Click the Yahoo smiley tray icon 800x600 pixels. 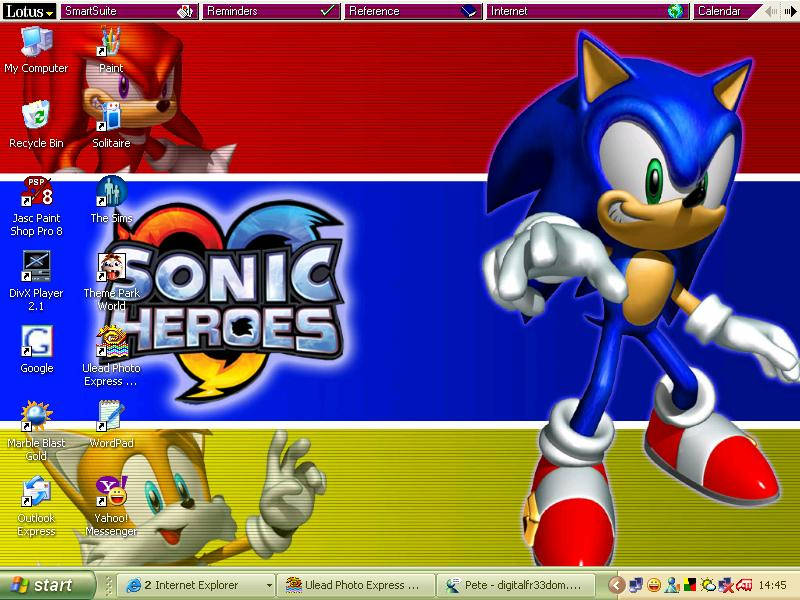click(653, 585)
